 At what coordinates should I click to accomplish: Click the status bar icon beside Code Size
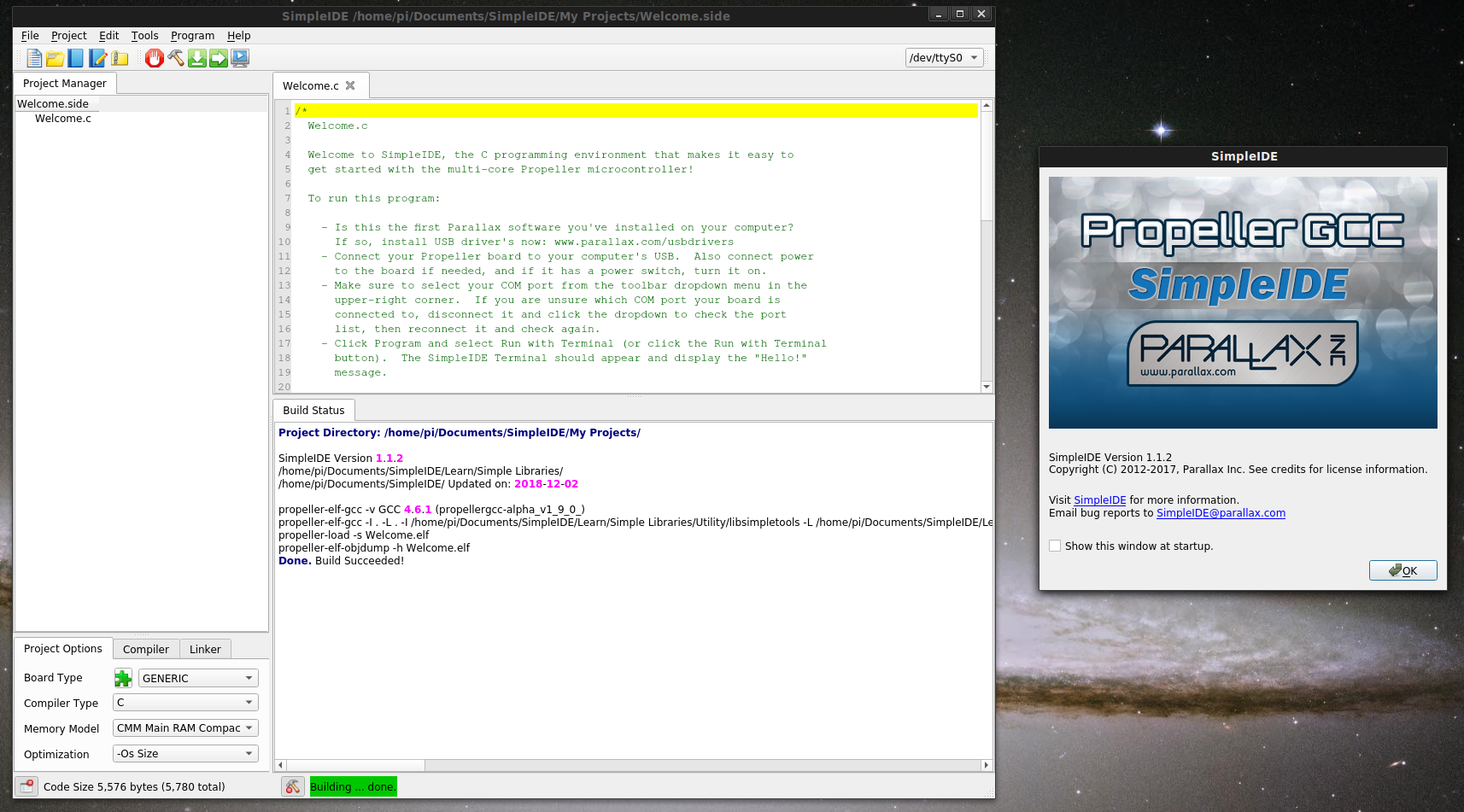[x=26, y=786]
